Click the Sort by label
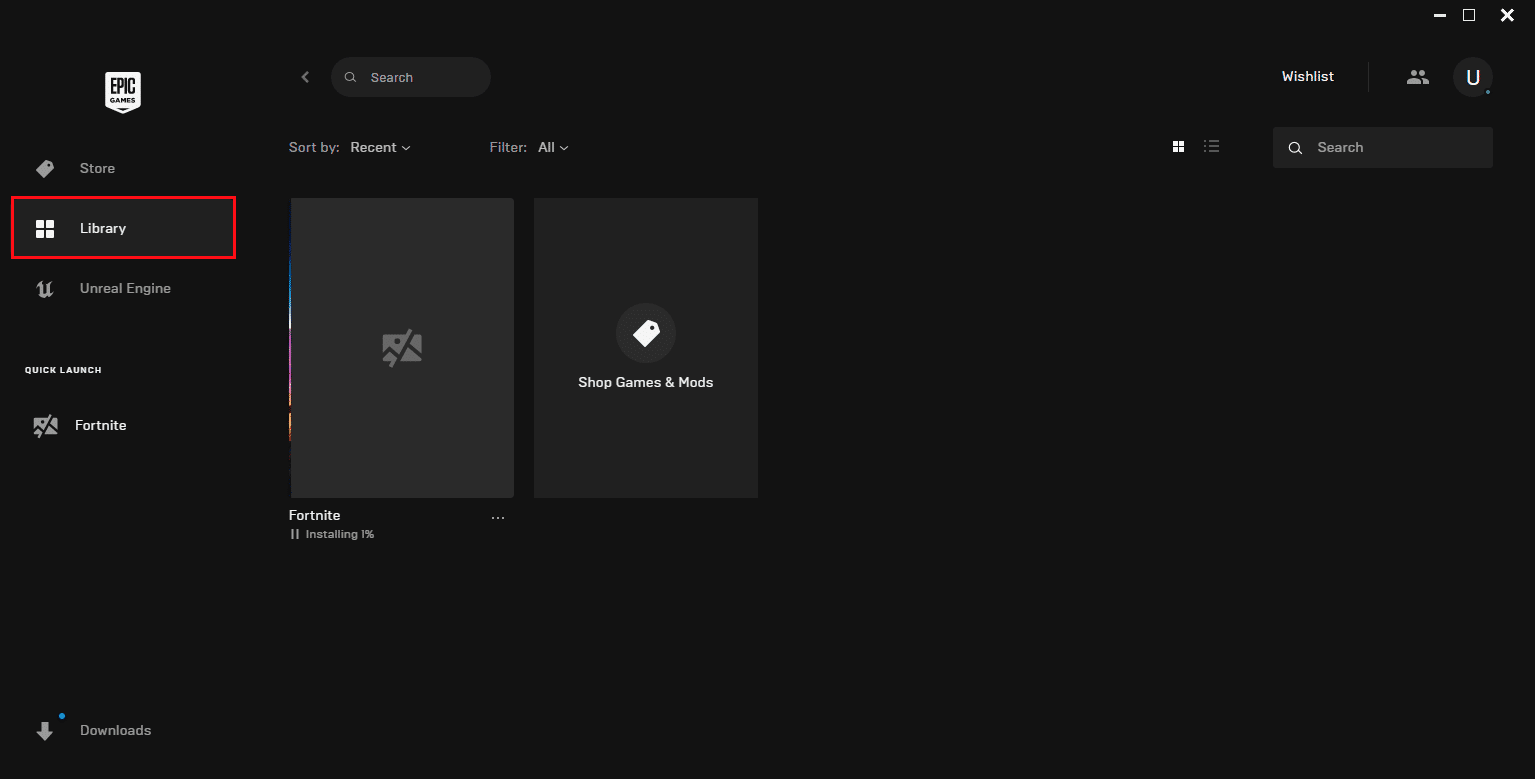The image size is (1535, 779). coord(314,147)
